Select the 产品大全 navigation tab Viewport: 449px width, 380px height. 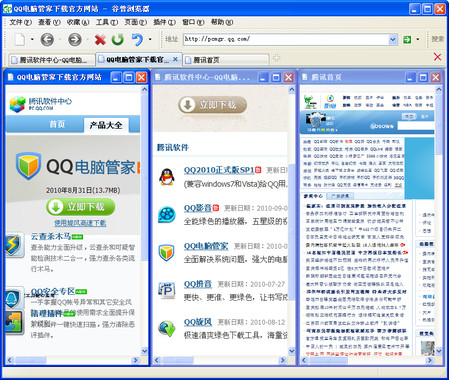point(106,125)
